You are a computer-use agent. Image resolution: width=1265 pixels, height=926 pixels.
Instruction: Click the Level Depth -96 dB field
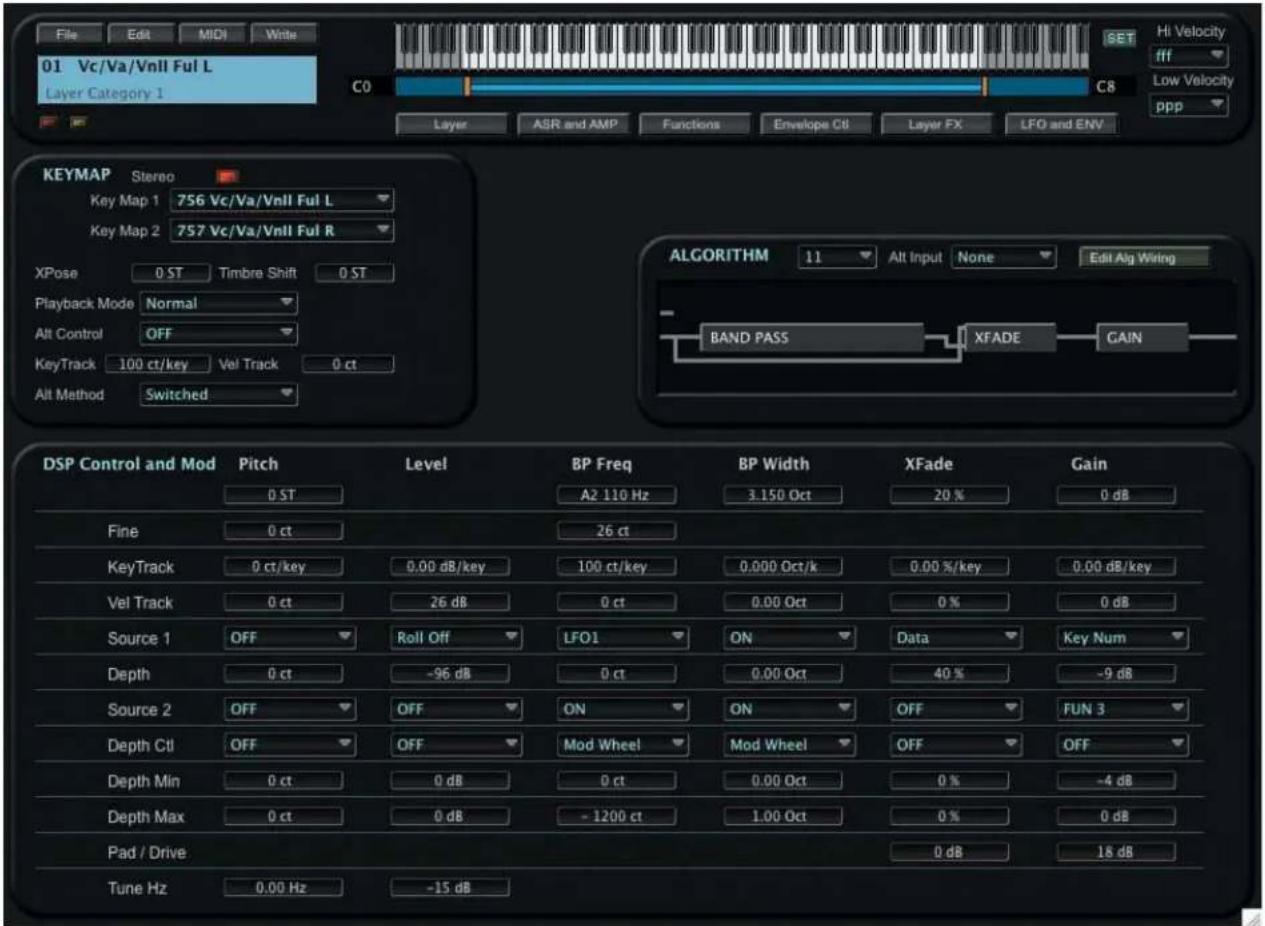pyautogui.click(x=450, y=675)
